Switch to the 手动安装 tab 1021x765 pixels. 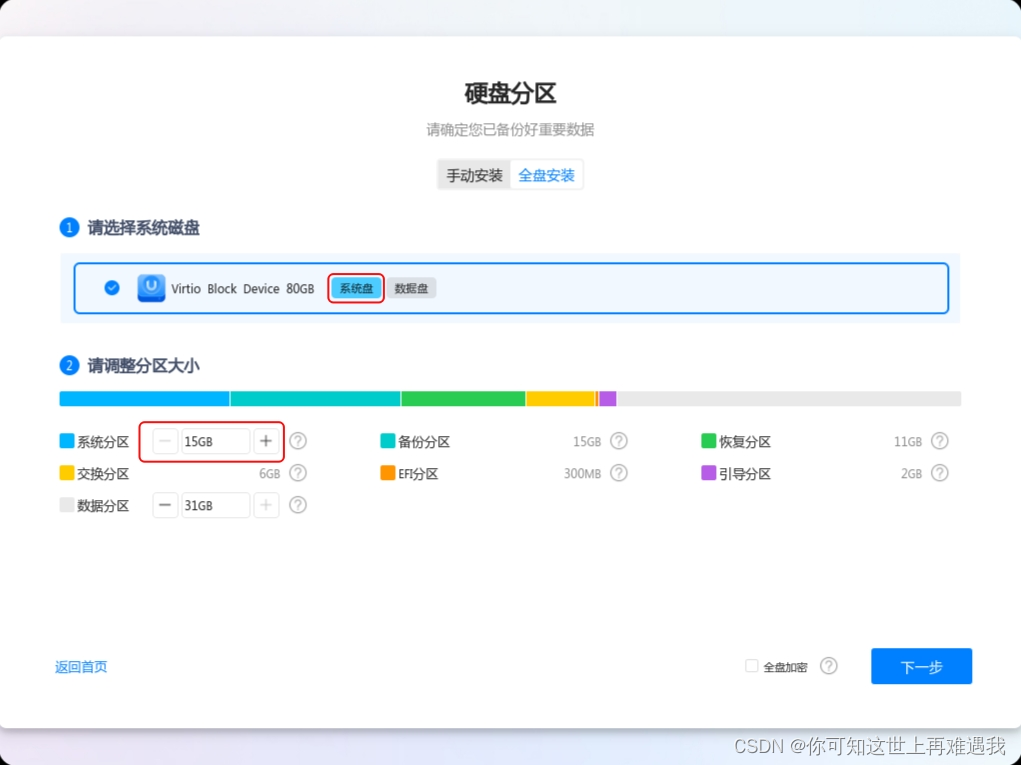click(473, 174)
